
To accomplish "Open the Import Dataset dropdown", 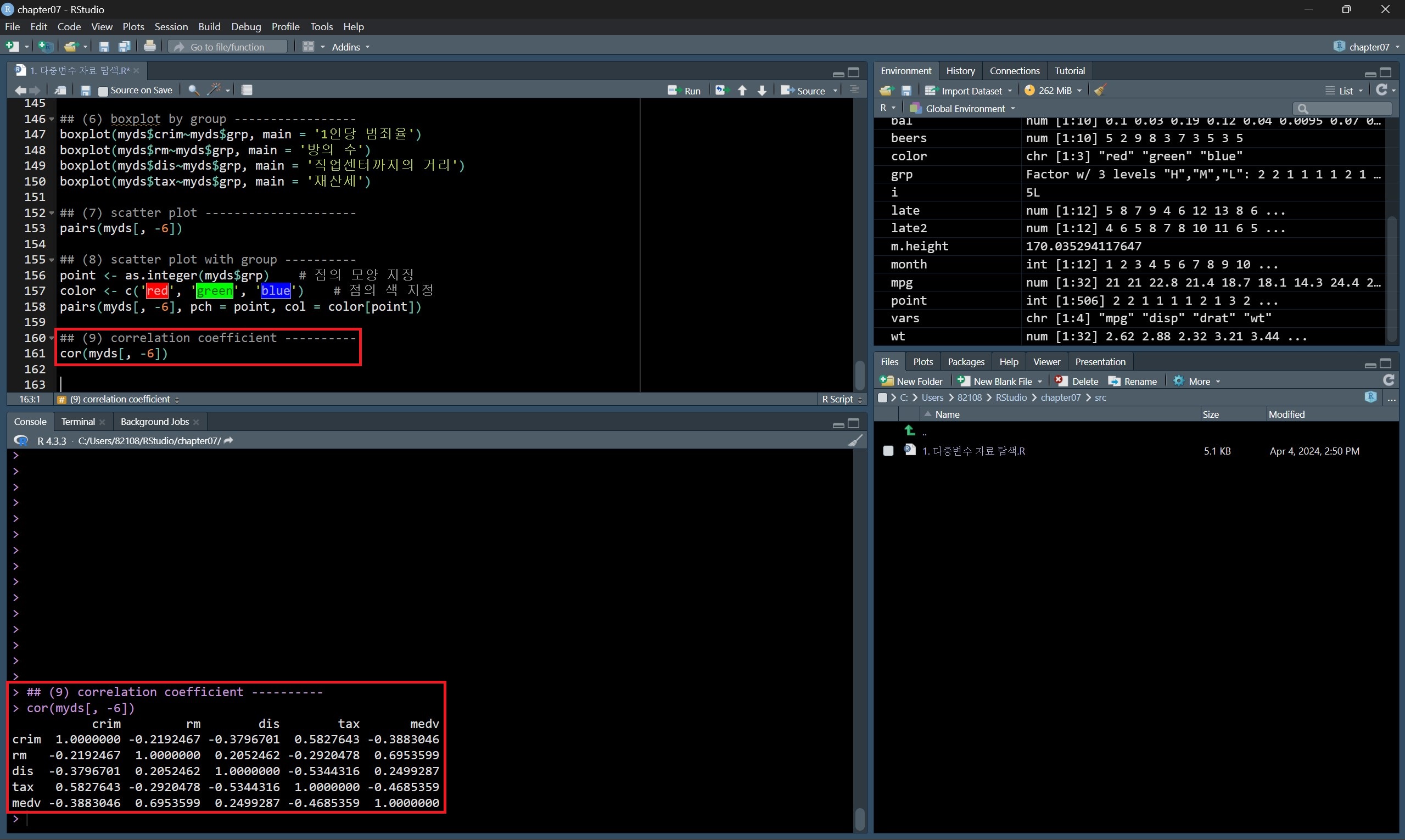I will pos(971,91).
